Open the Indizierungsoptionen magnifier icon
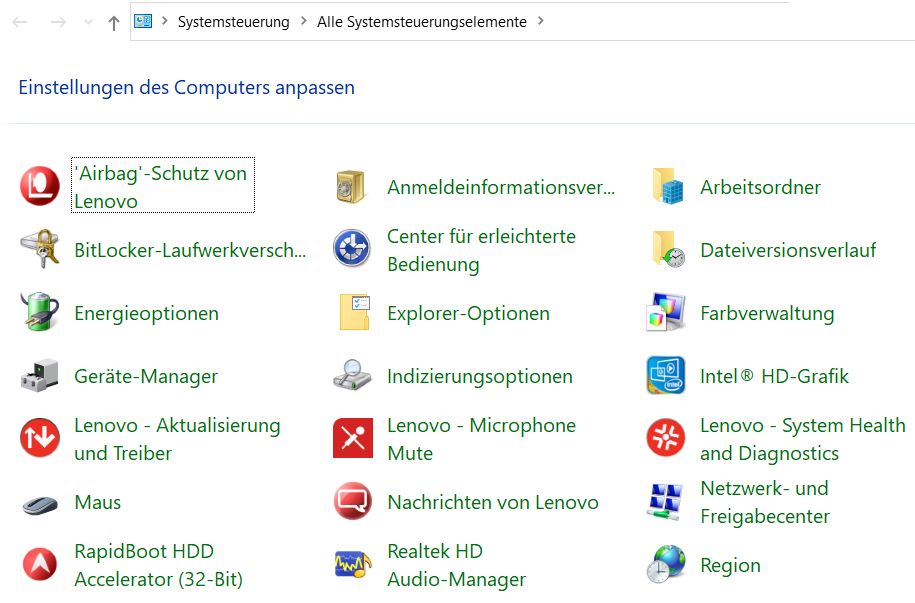915x603 pixels. [x=352, y=375]
